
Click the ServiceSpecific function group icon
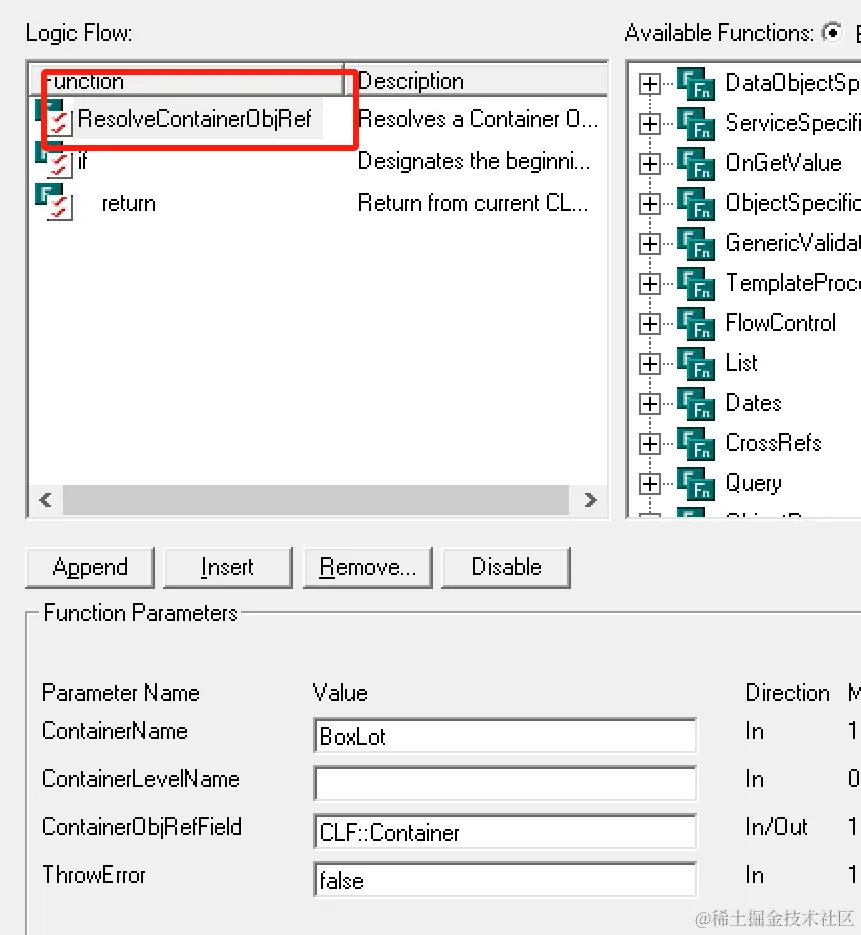pyautogui.click(x=696, y=123)
